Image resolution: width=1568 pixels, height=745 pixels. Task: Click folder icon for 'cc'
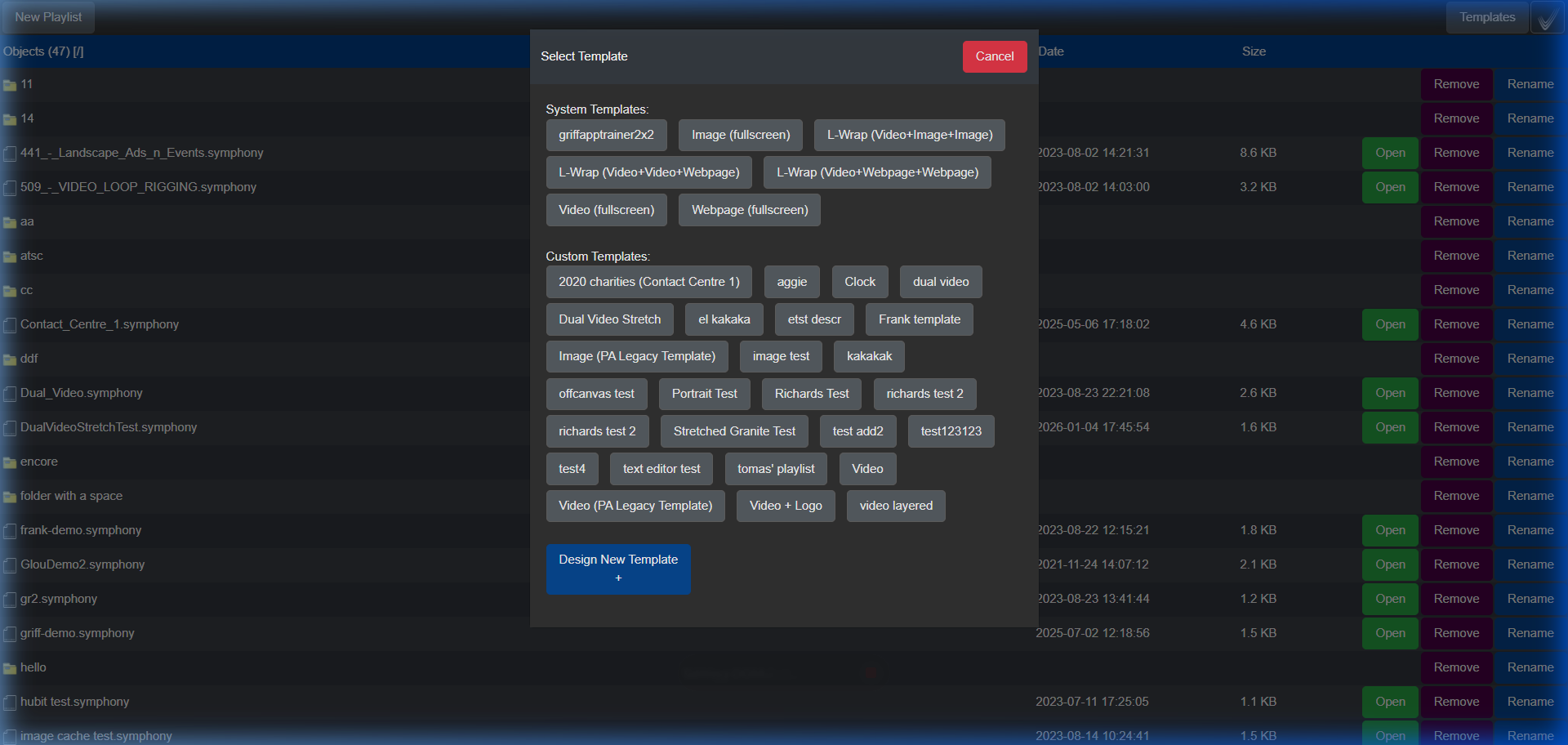(x=10, y=291)
